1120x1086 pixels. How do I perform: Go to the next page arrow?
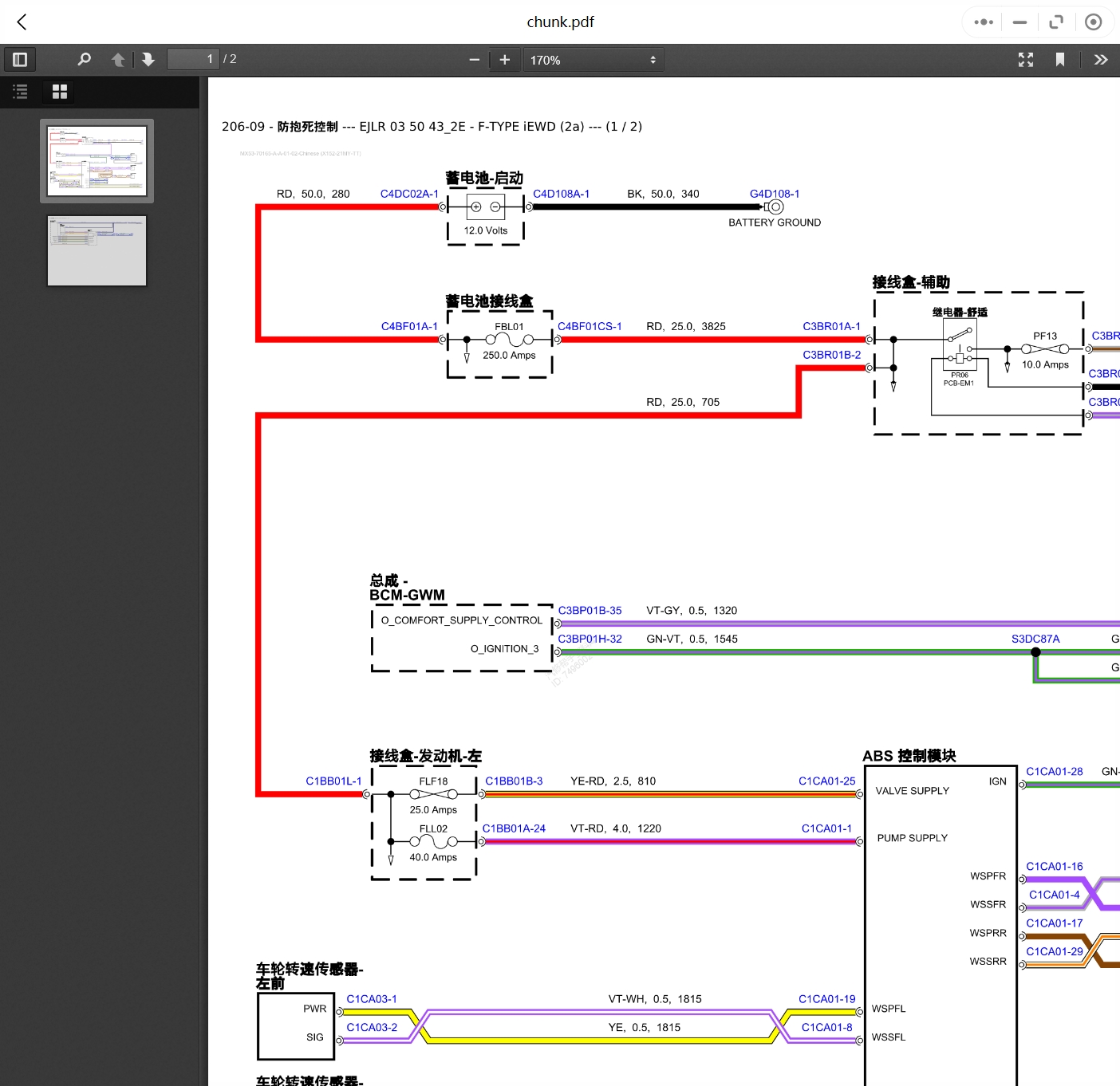coord(148,60)
